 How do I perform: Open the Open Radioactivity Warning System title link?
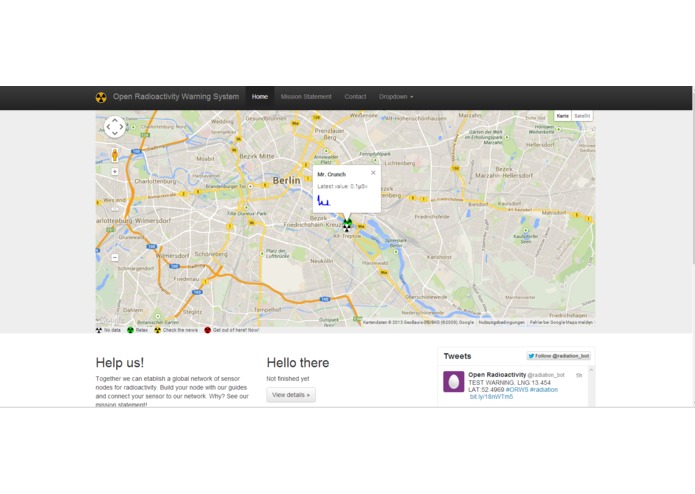(176, 97)
